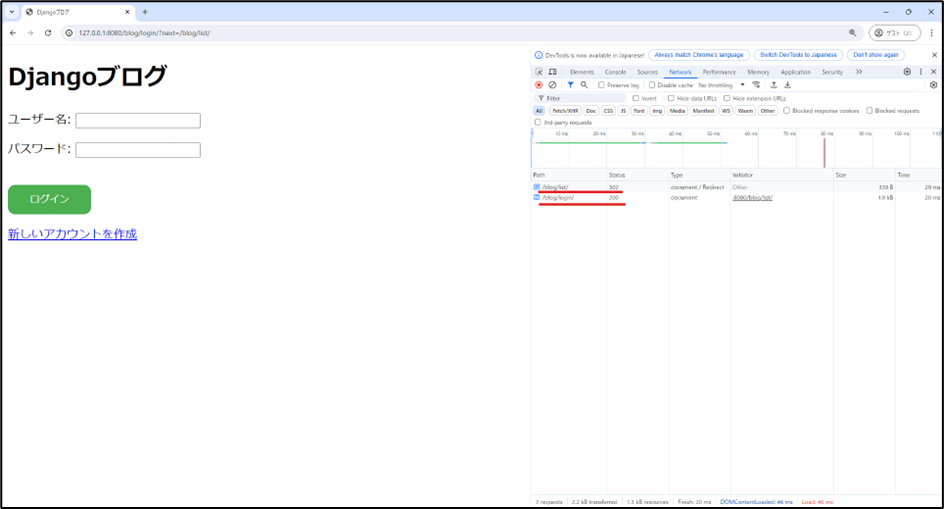Switch to the Console tab

tap(615, 72)
